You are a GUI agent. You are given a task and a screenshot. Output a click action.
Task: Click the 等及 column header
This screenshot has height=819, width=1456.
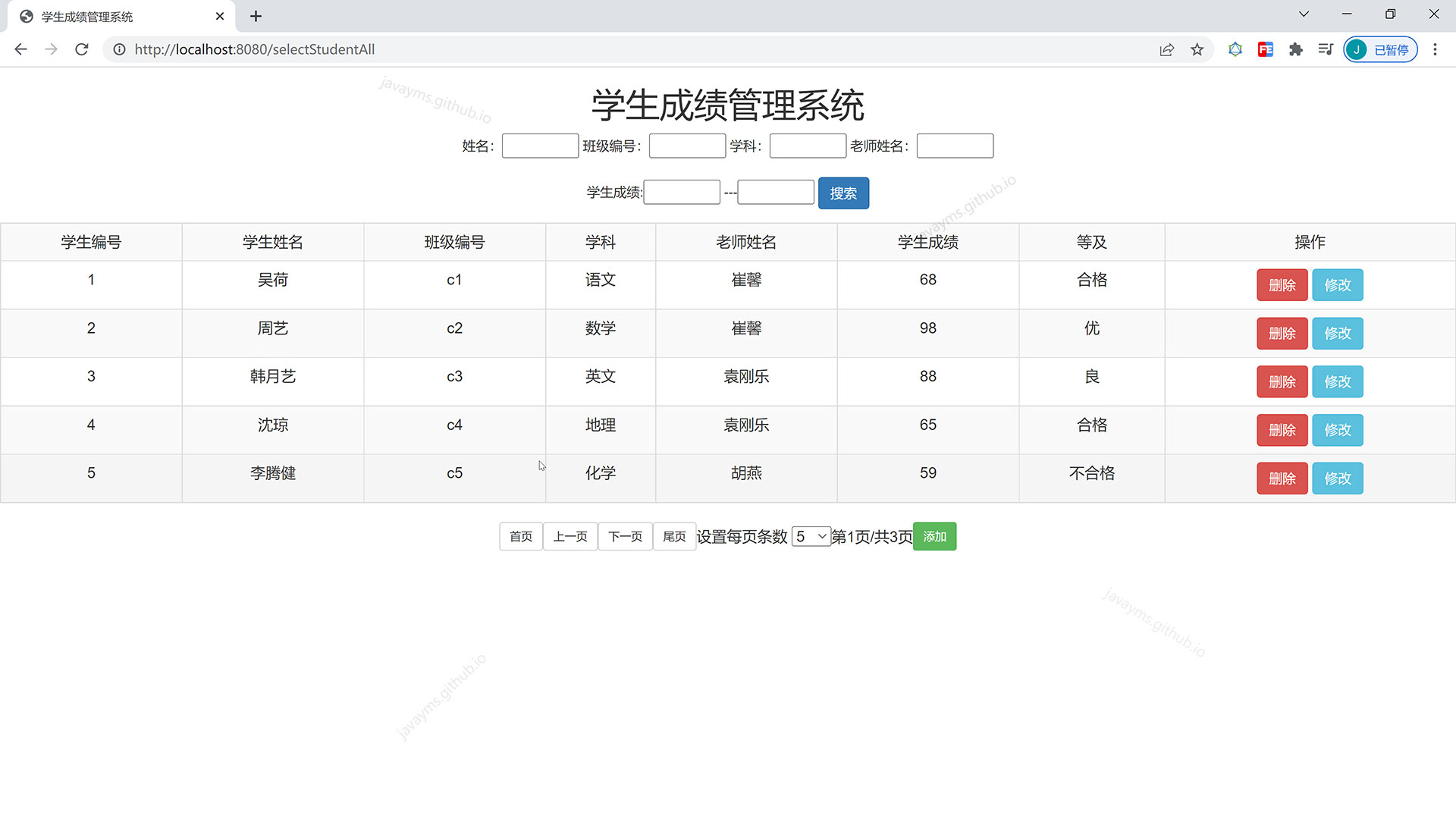1092,242
